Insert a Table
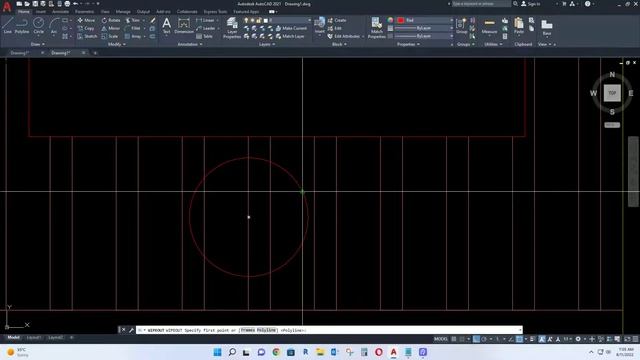Image resolution: width=640 pixels, height=360 pixels. click(204, 36)
